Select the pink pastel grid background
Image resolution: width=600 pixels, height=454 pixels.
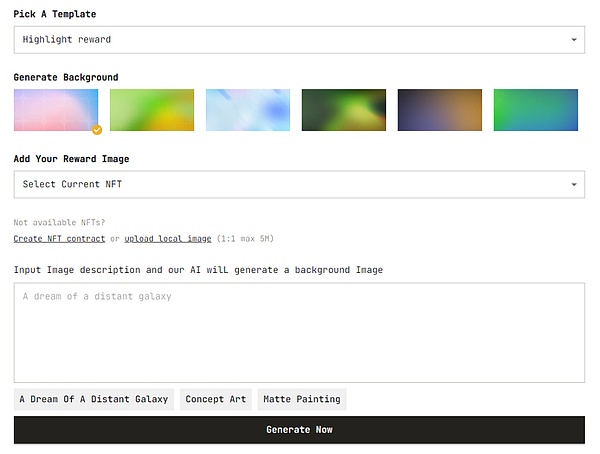pyautogui.click(x=55, y=109)
